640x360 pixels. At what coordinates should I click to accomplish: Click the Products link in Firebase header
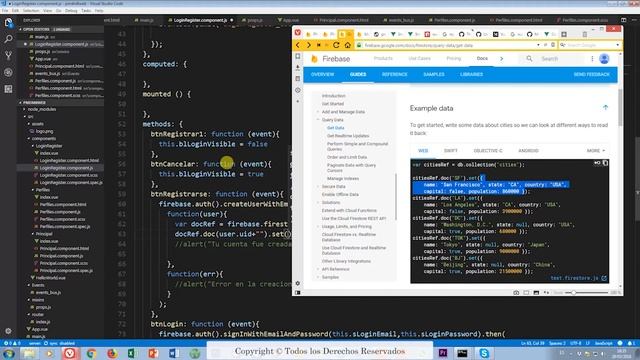[383, 59]
